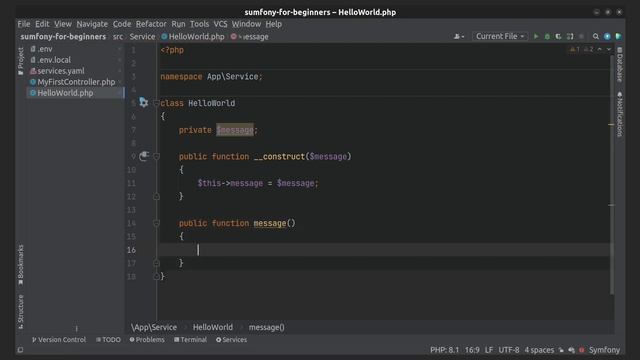Run the current file with green play icon
Image resolution: width=640 pixels, height=360 pixels.
tap(536, 36)
